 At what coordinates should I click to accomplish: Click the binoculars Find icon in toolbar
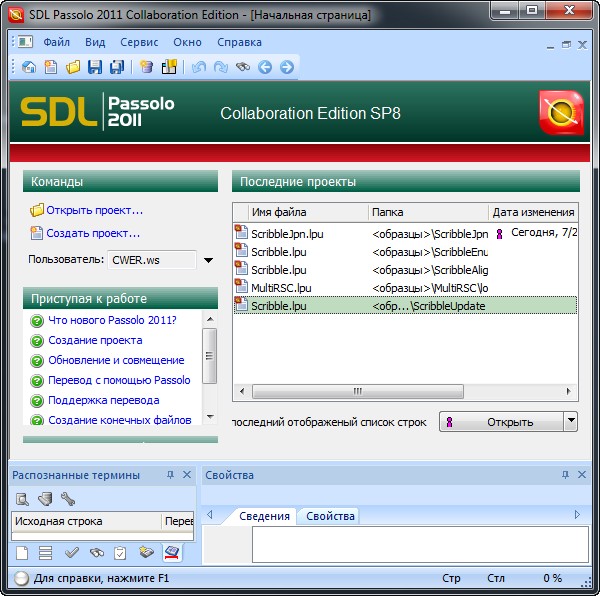242,67
